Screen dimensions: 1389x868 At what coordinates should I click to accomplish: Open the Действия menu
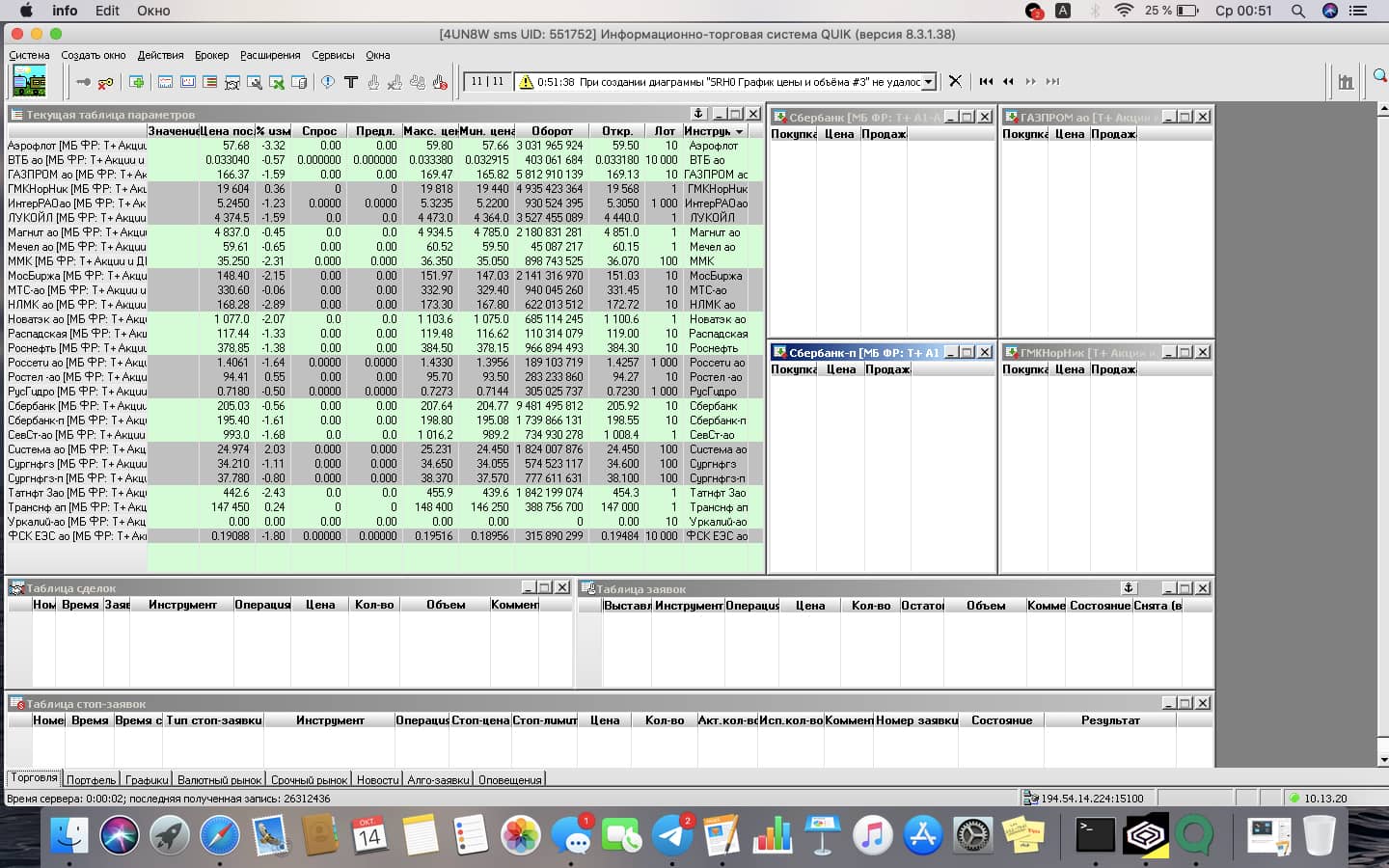tap(160, 55)
